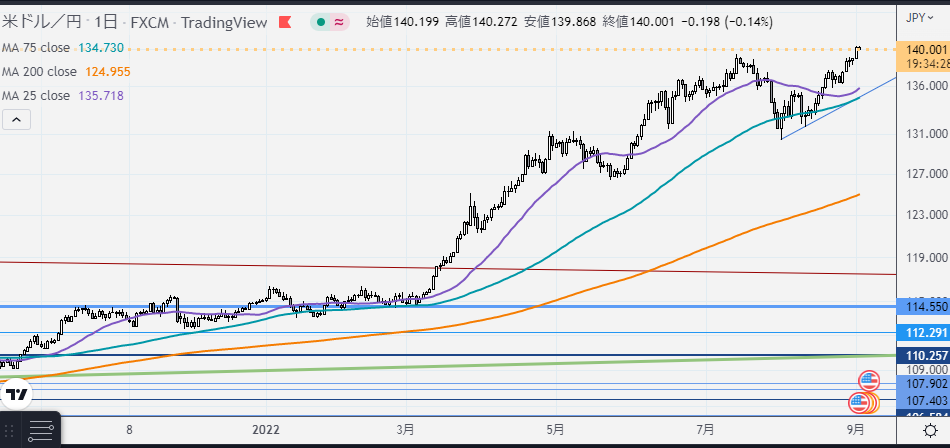The image size is (950, 448).
Task: Click the 1日 interval label
Action: click(x=108, y=22)
